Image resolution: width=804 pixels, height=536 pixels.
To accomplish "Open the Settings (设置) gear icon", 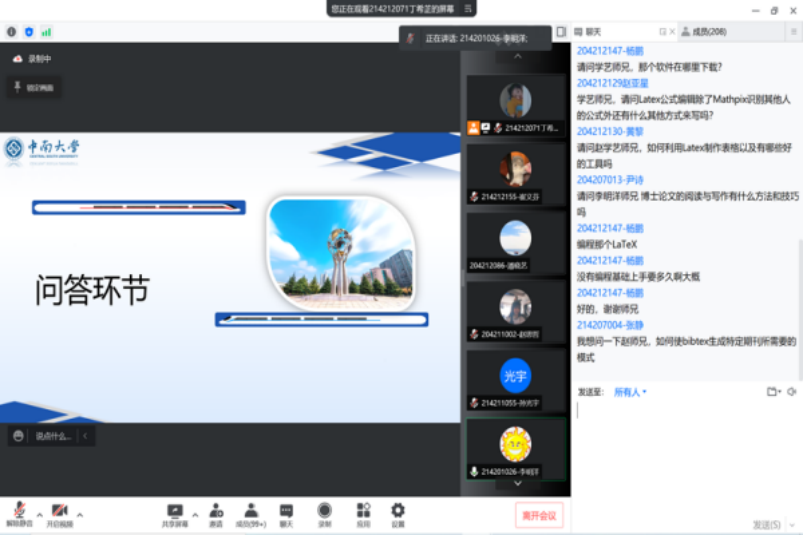I will 398,514.
